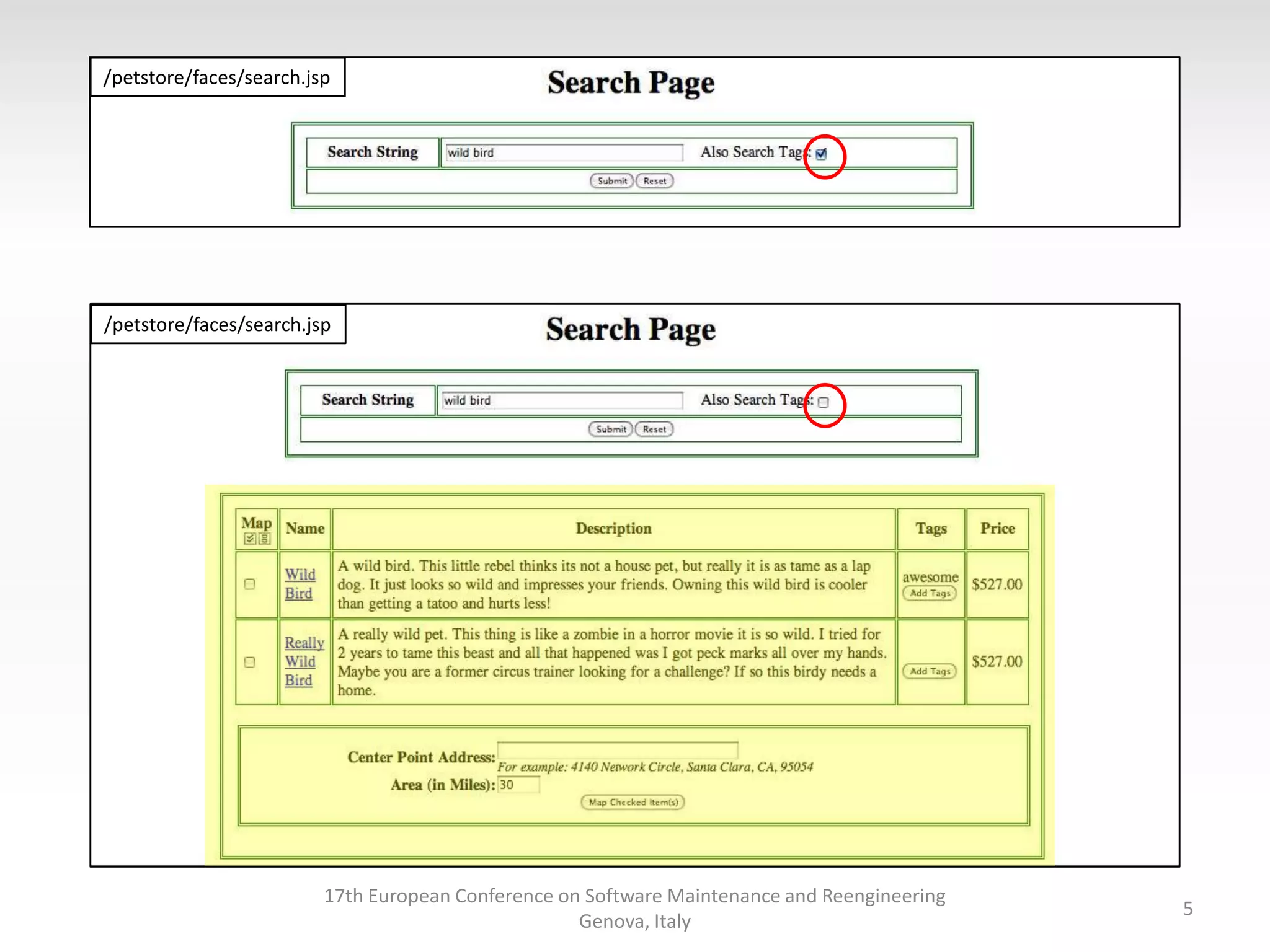Click the top Search String text box
This screenshot has width=1270, height=952.
(563, 152)
